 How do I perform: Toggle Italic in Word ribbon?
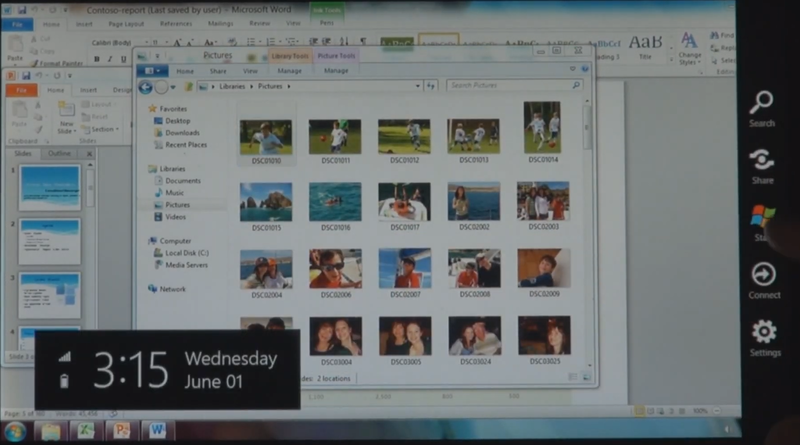point(110,59)
